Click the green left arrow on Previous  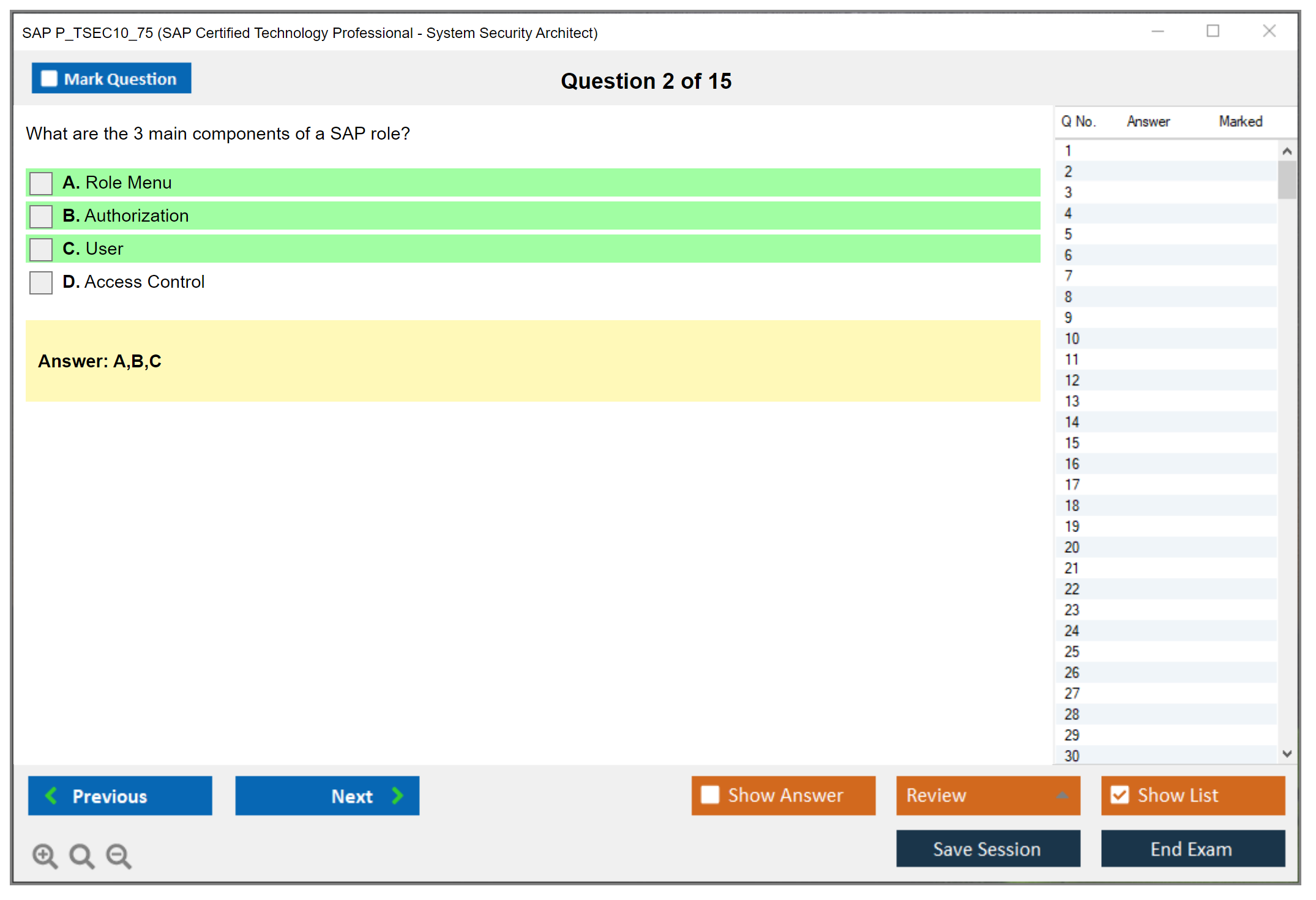click(x=51, y=795)
